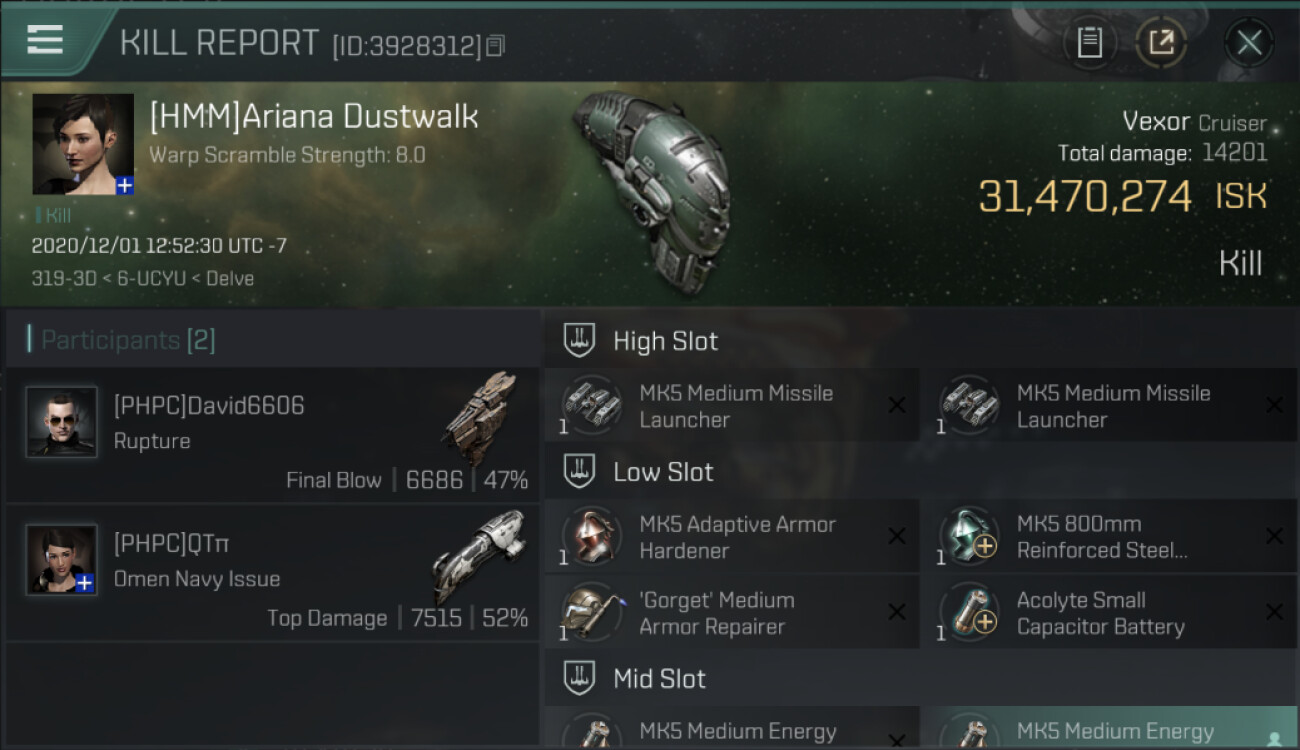The image size is (1300, 750).
Task: Copy the kill report ID icon
Action: [496, 46]
